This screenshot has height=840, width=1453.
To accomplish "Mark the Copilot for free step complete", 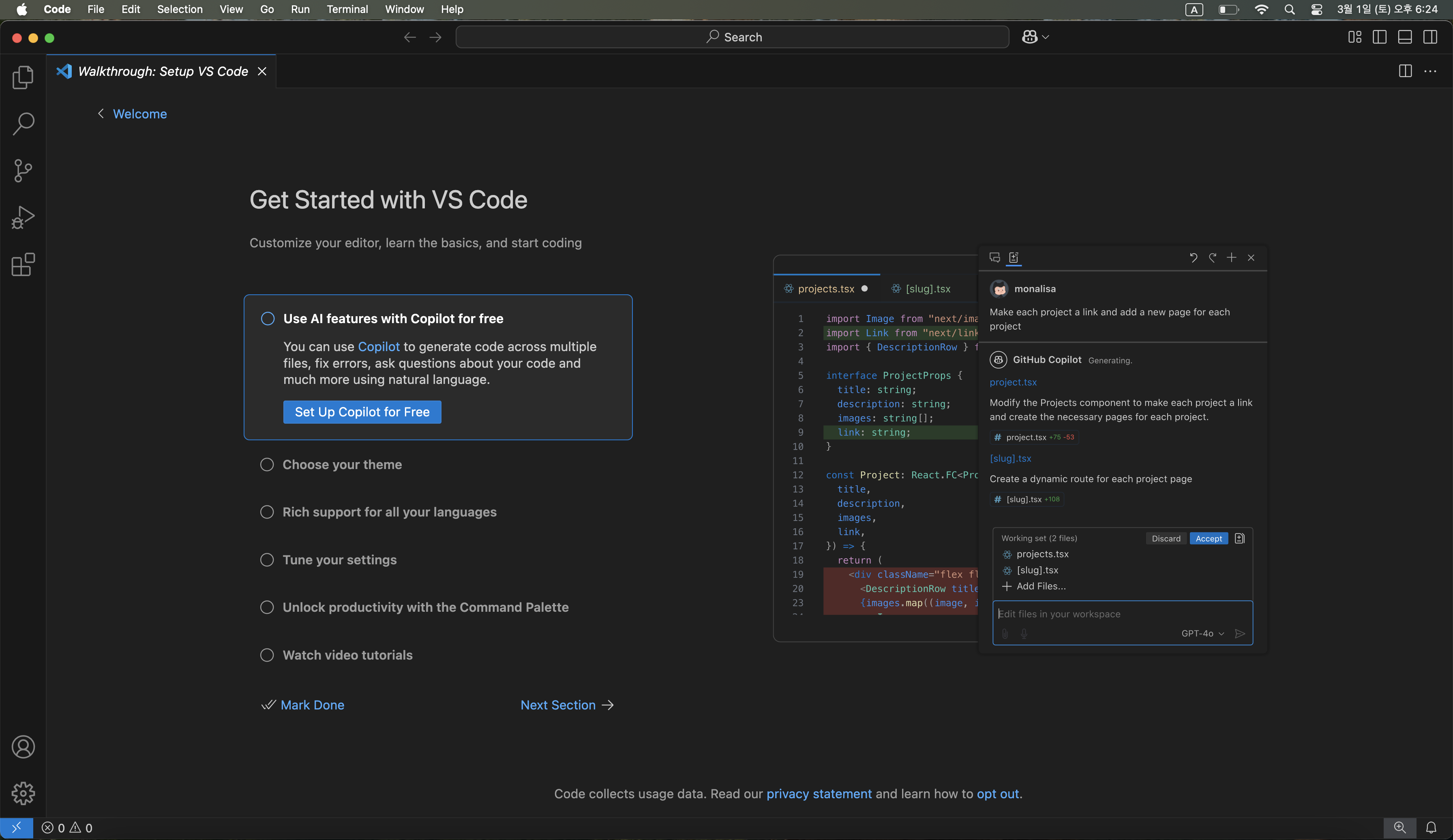I will pyautogui.click(x=268, y=318).
